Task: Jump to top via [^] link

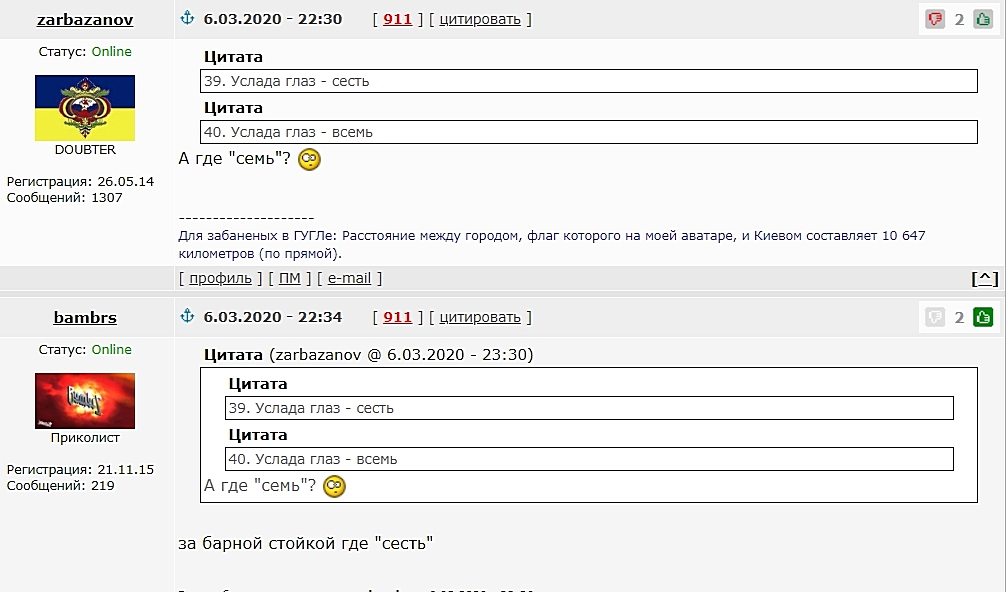Action: click(985, 278)
